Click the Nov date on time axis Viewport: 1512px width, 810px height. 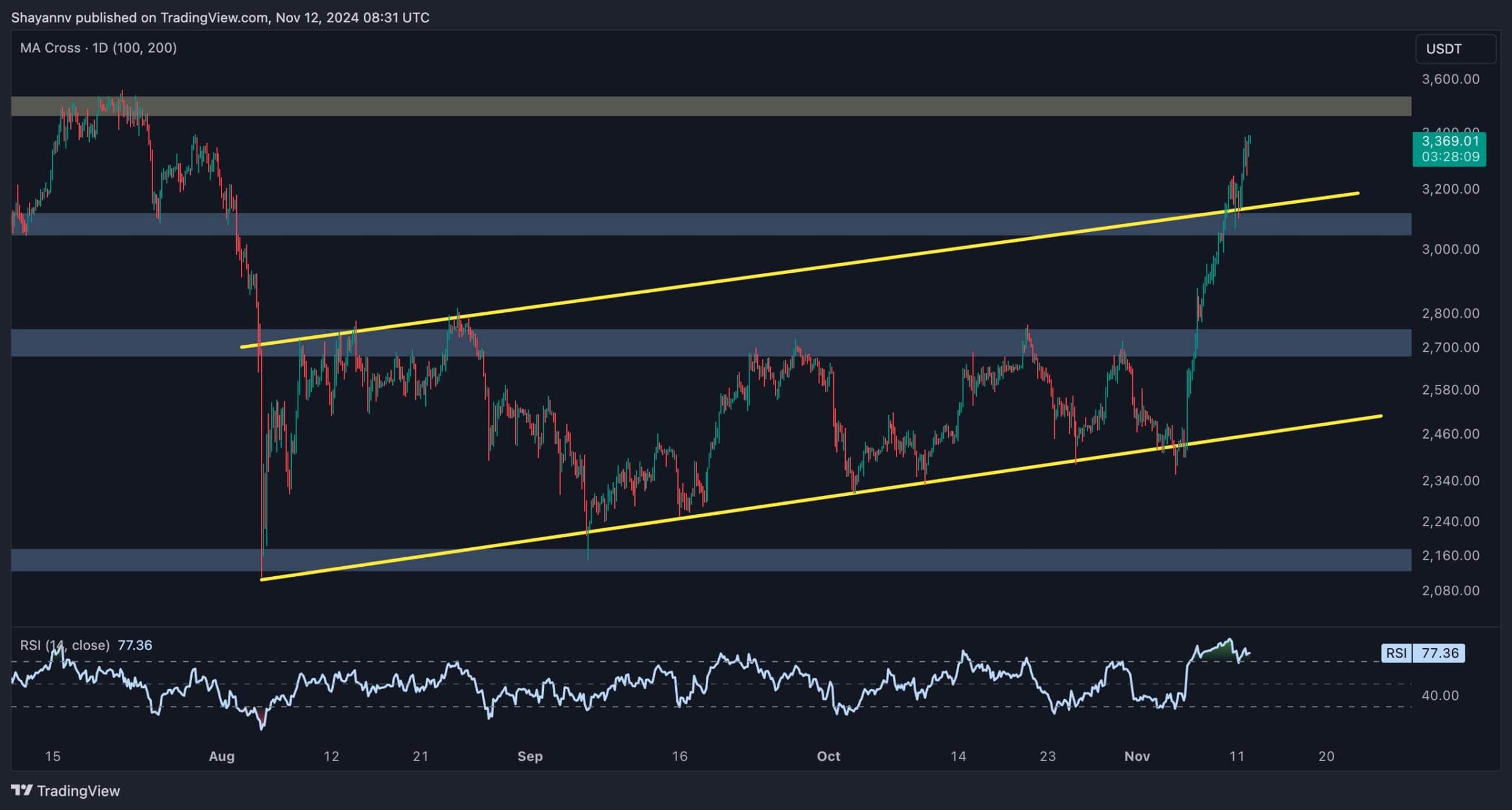click(1137, 756)
